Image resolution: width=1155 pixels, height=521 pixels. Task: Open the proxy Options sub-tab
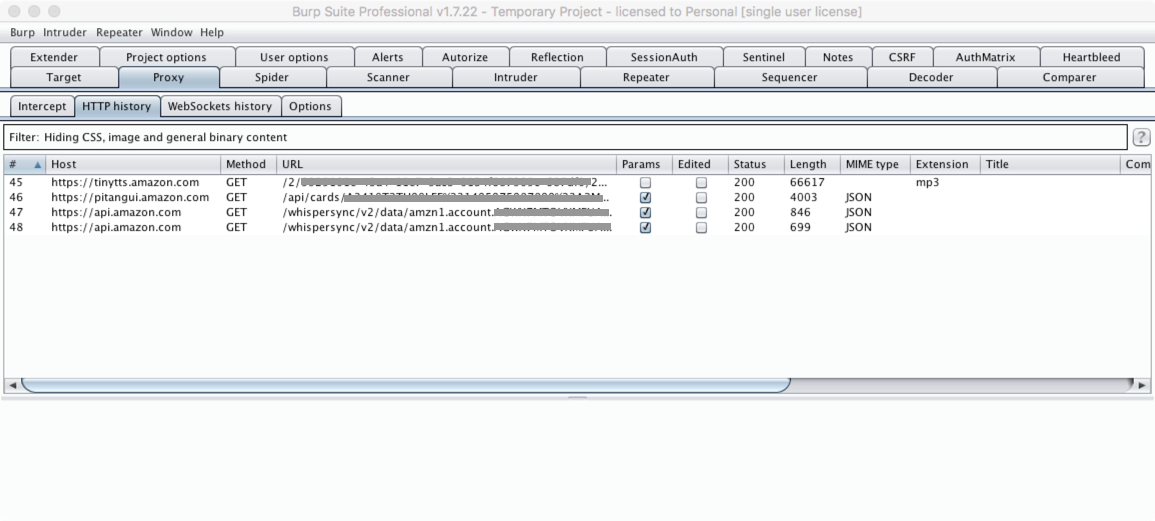click(x=310, y=106)
